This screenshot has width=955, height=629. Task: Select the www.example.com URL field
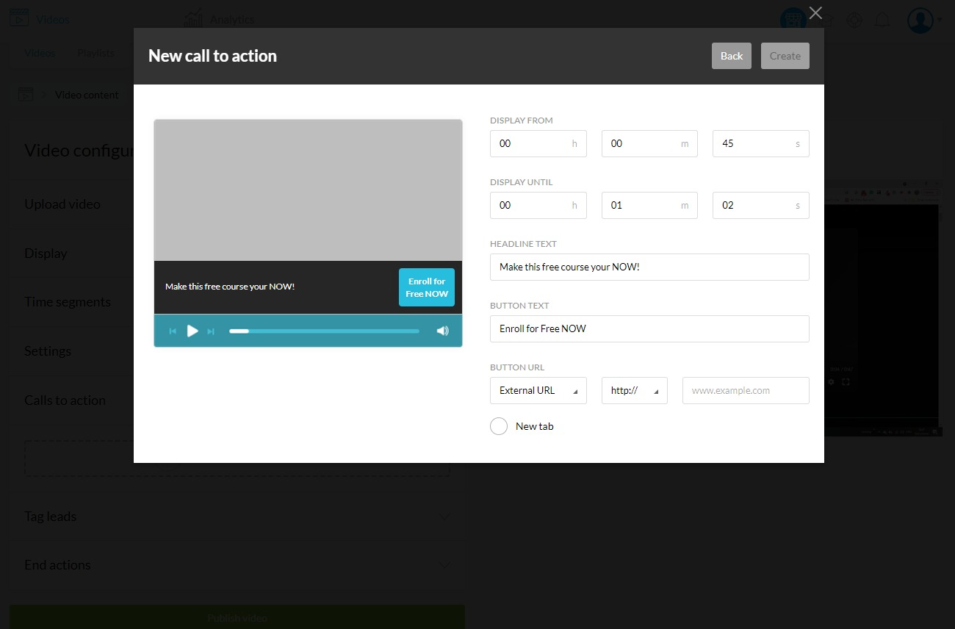pos(745,391)
